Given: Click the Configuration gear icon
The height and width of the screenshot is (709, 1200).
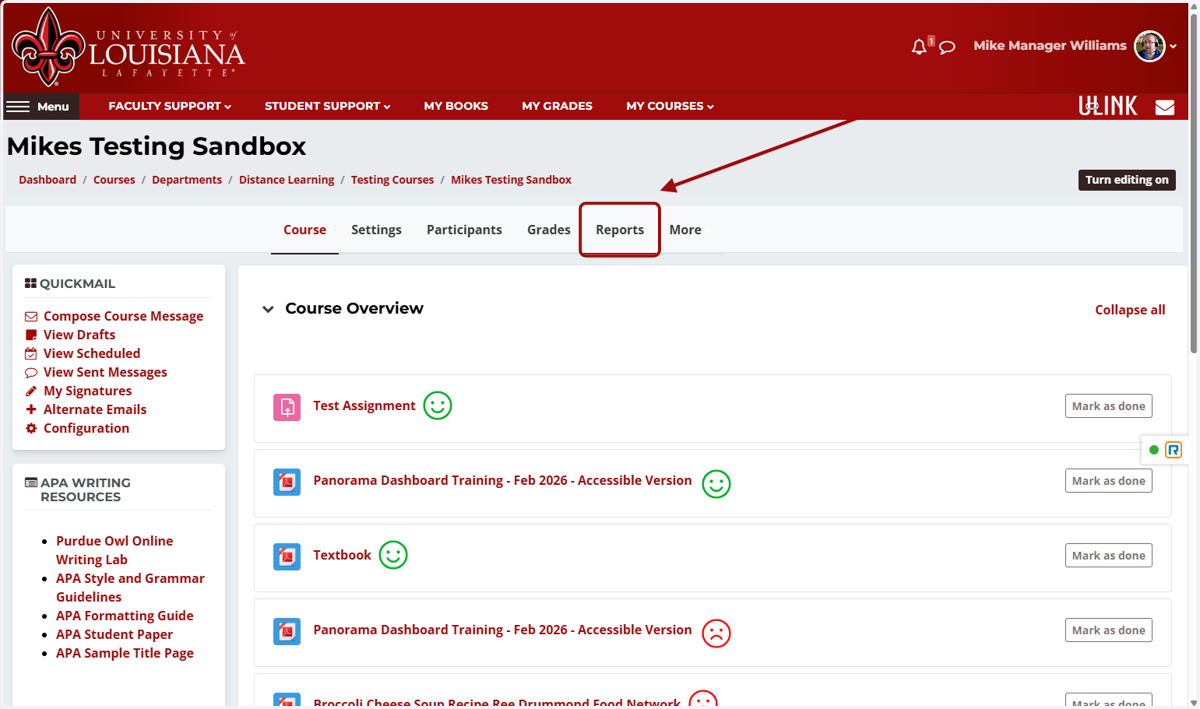Looking at the screenshot, I should pos(31,429).
